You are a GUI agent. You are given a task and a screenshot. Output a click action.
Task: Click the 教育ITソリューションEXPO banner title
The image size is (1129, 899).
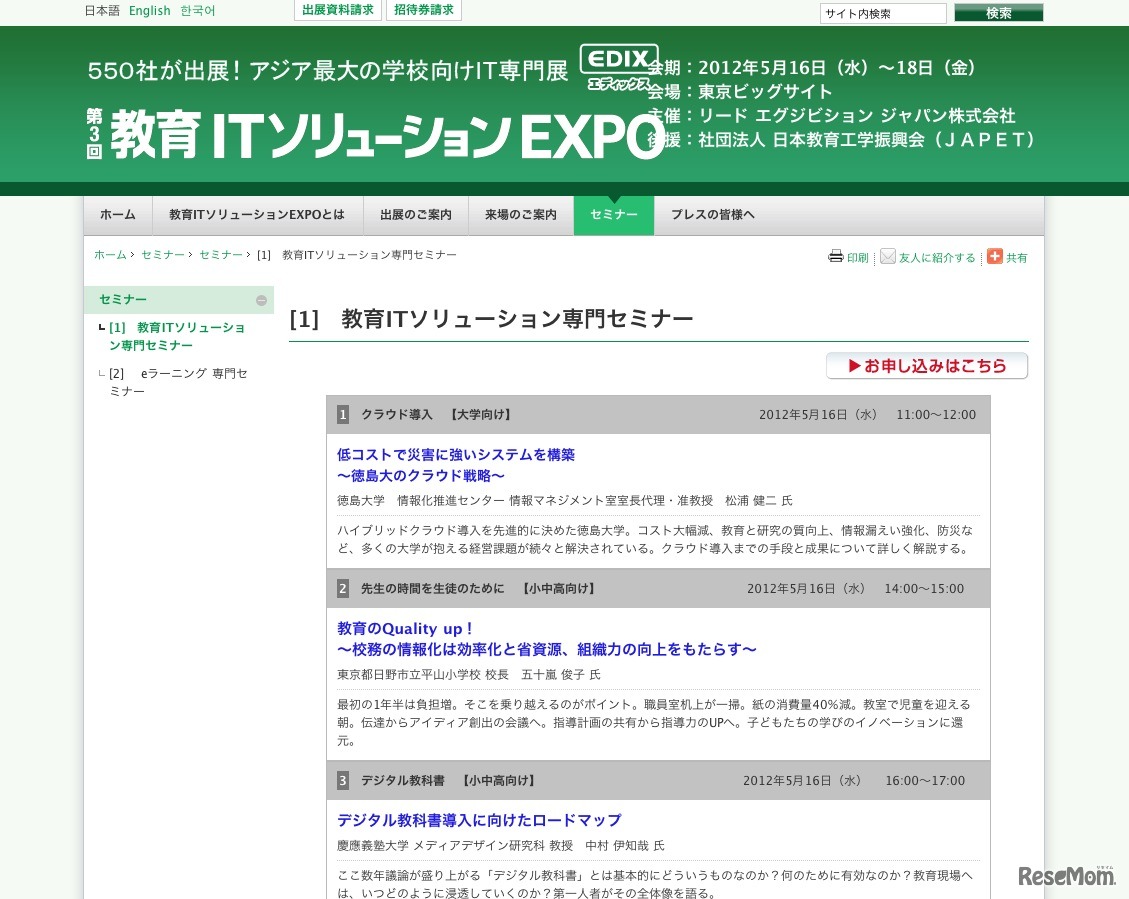(374, 135)
